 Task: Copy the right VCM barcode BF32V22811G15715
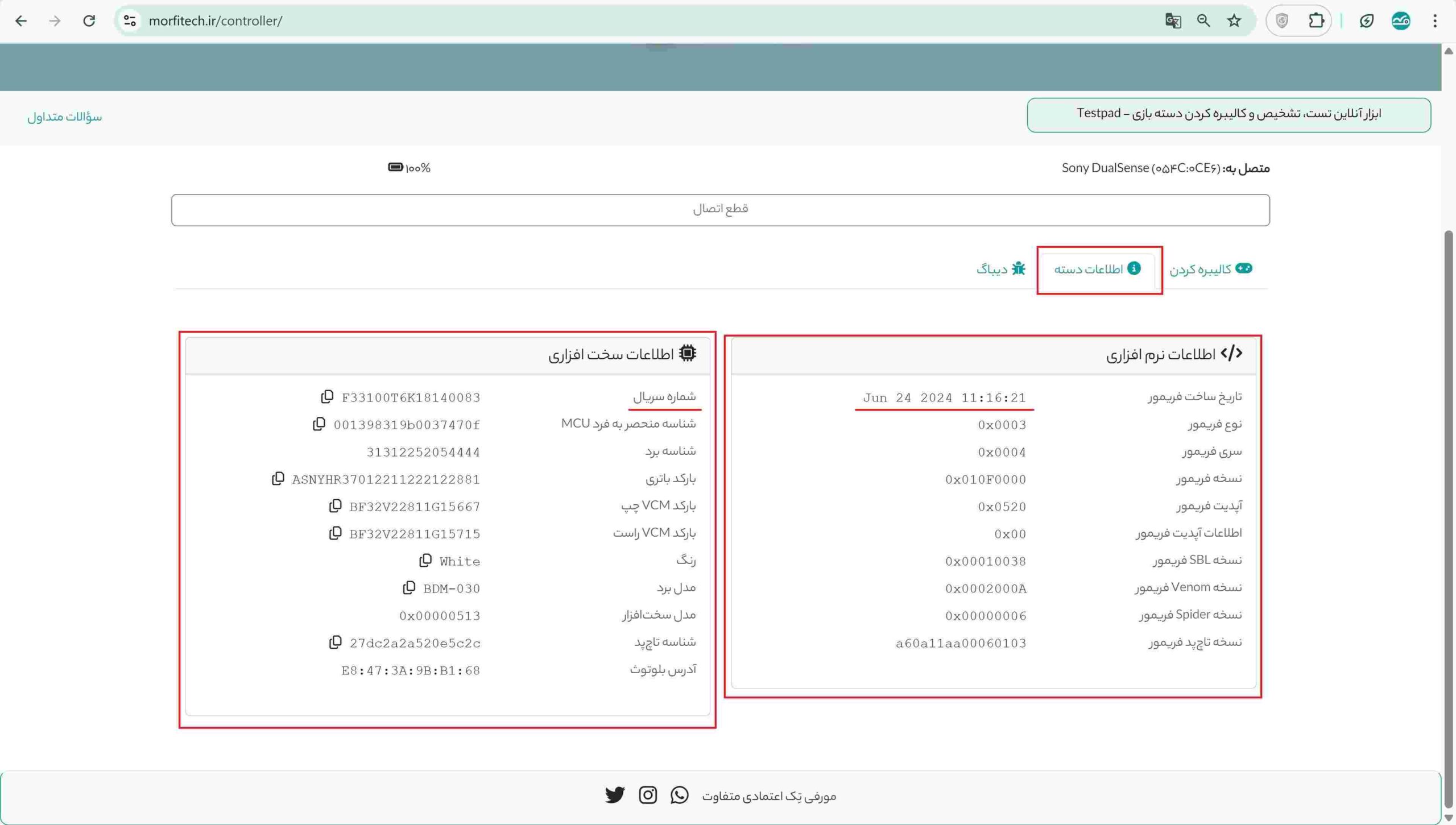point(336,533)
